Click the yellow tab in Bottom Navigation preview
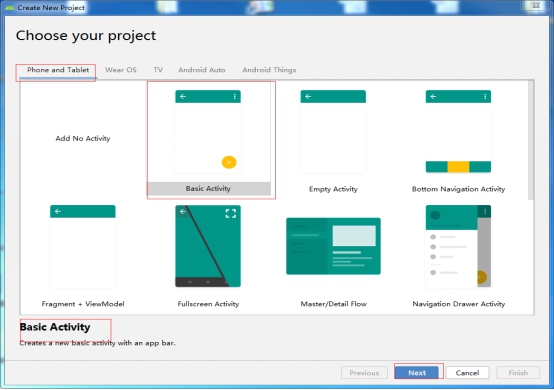 point(458,167)
